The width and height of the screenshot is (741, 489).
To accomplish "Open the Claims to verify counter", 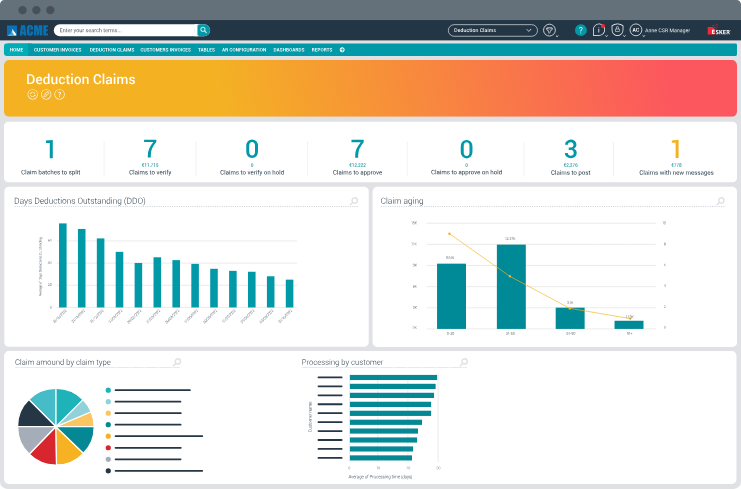I will click(150, 157).
